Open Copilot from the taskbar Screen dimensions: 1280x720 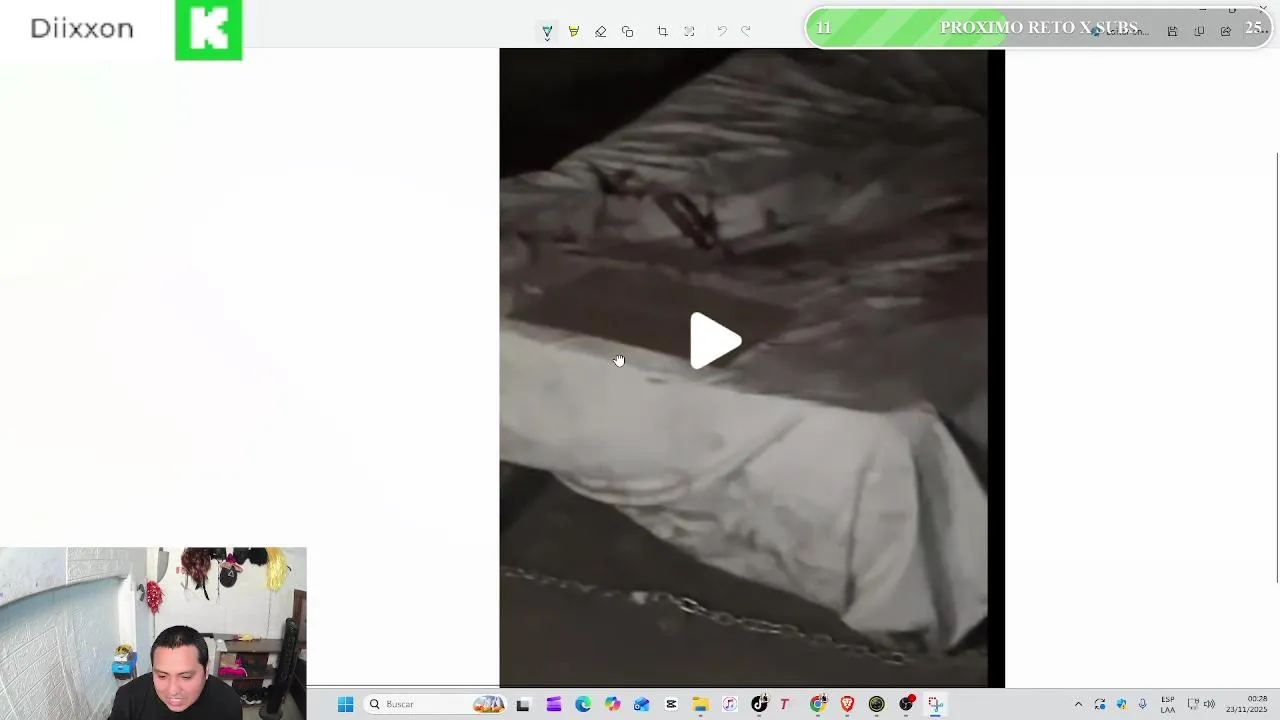(612, 704)
